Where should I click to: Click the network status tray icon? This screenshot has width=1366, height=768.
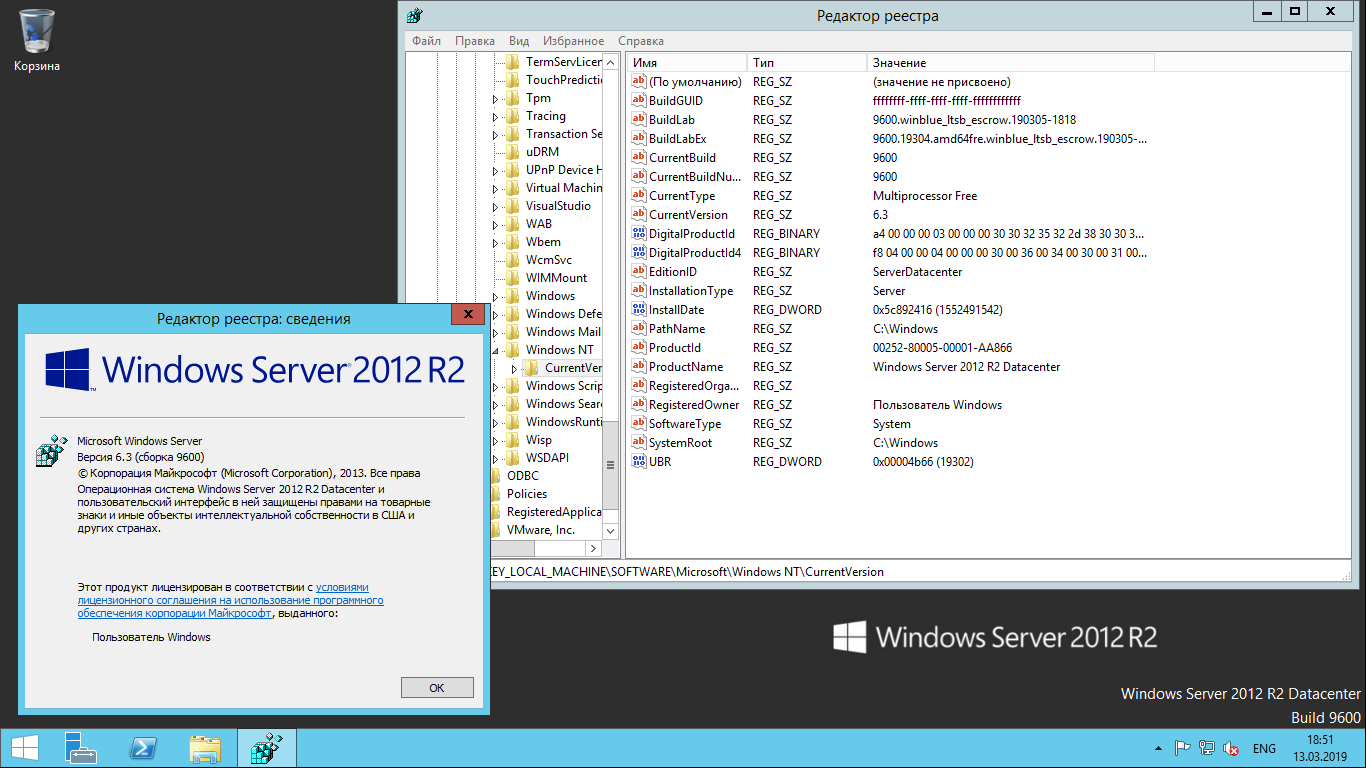[x=1208, y=748]
